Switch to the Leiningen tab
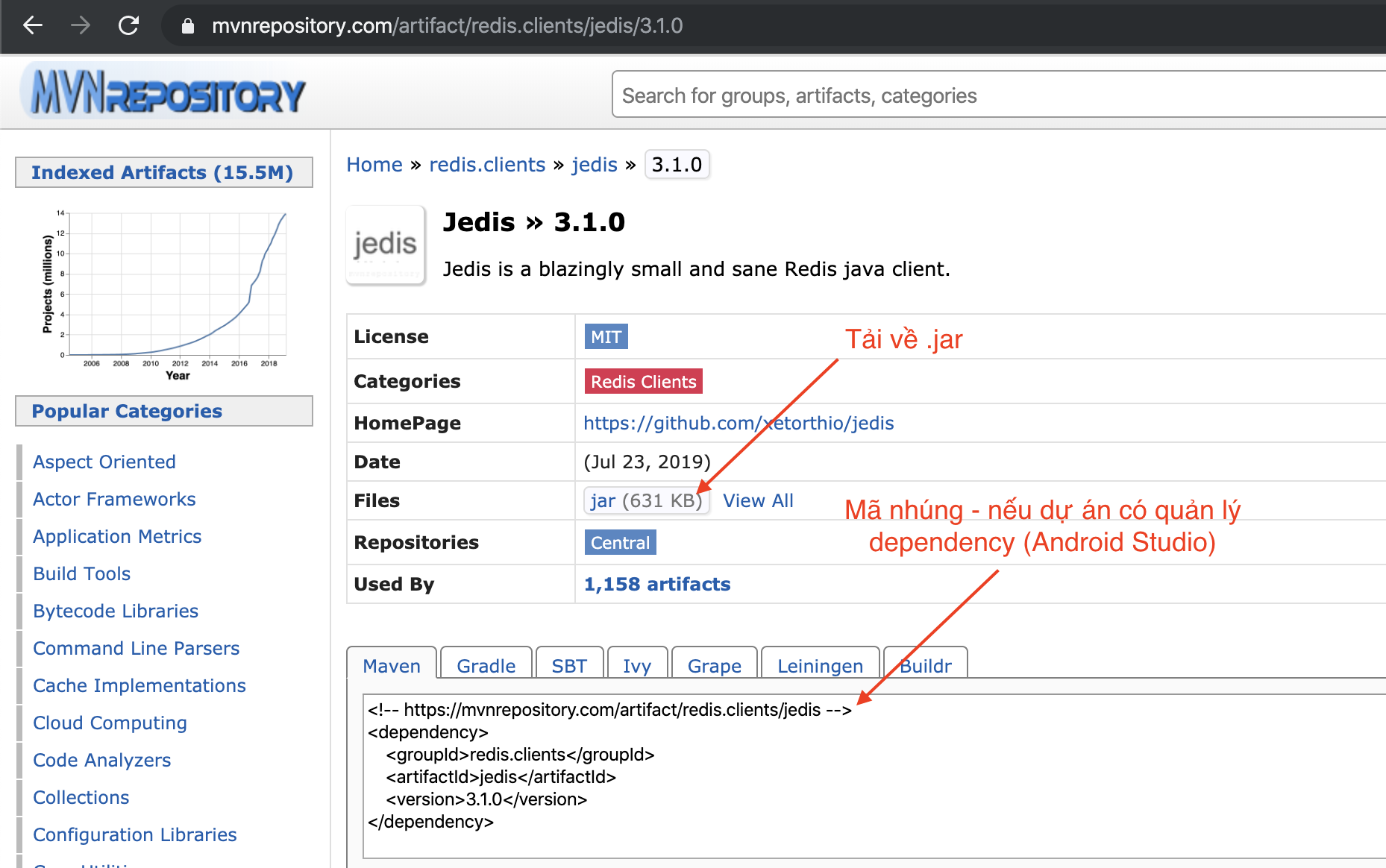 (x=821, y=664)
